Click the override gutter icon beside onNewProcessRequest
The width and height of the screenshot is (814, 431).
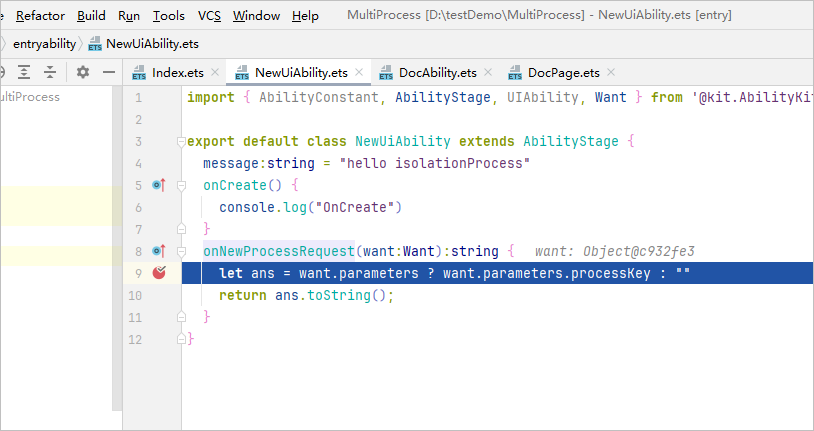(158, 251)
